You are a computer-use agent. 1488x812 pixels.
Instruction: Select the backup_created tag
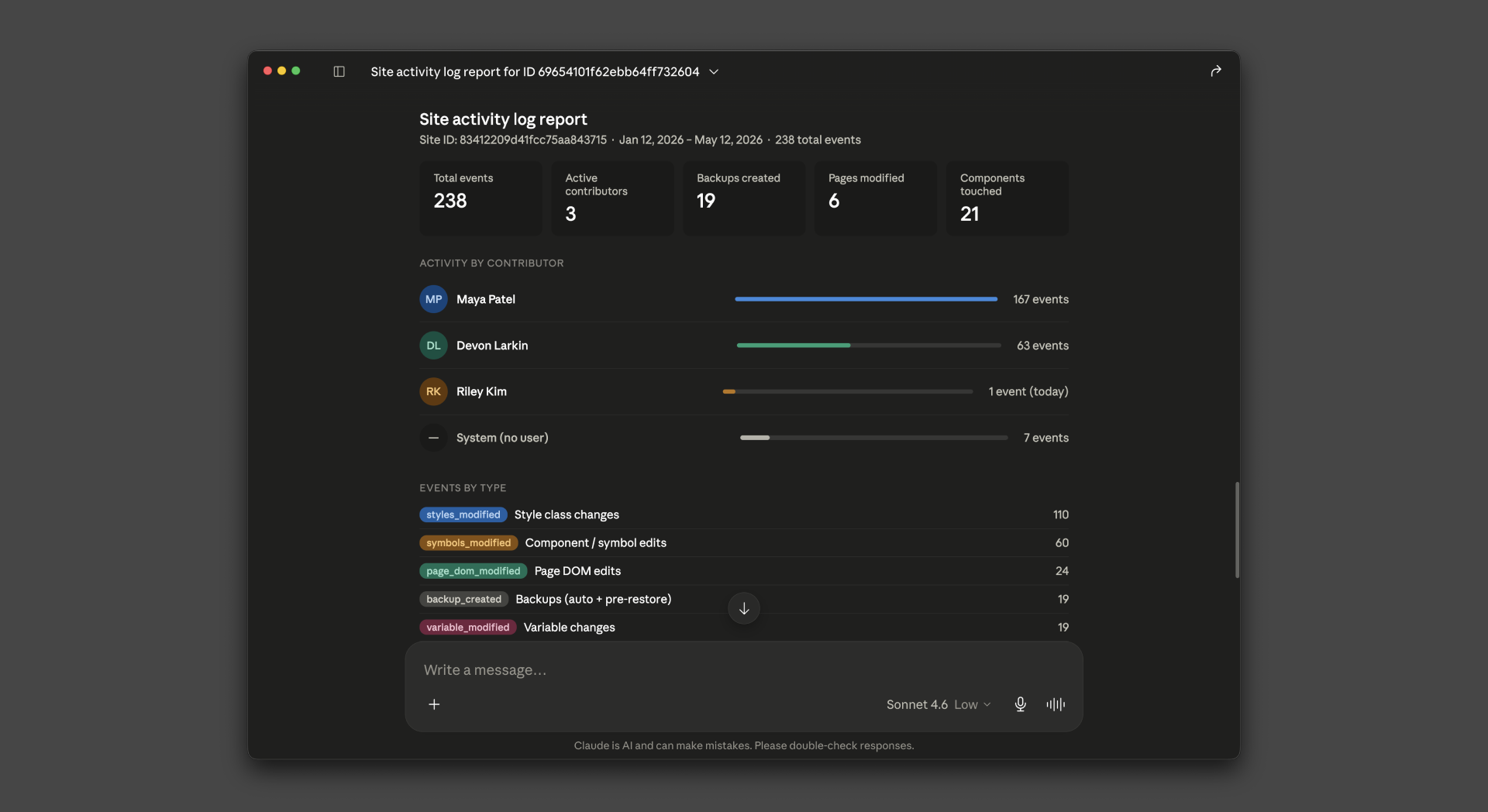click(x=464, y=599)
